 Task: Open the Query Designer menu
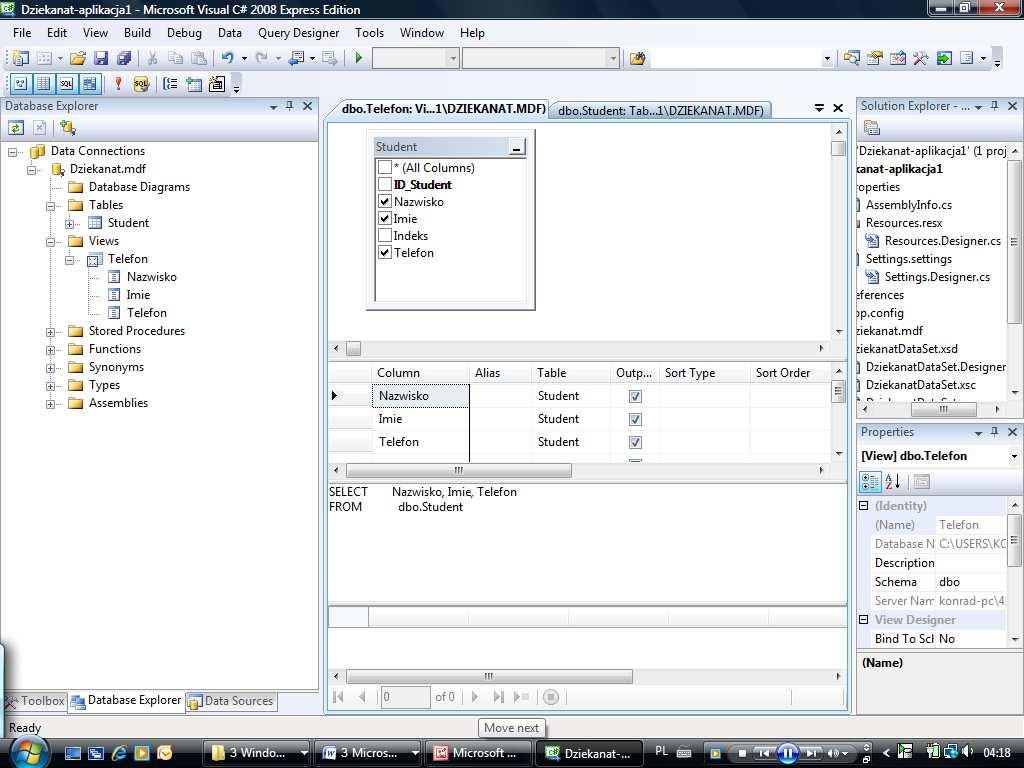click(298, 33)
